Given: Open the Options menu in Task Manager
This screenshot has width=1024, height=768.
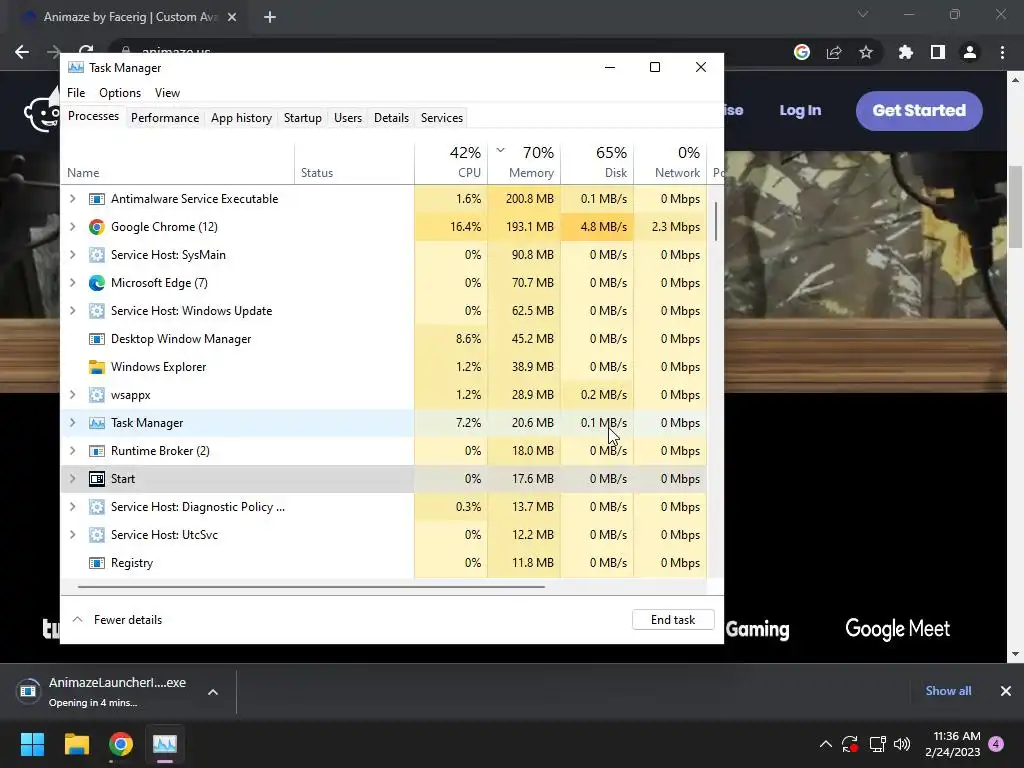Looking at the screenshot, I should (120, 93).
